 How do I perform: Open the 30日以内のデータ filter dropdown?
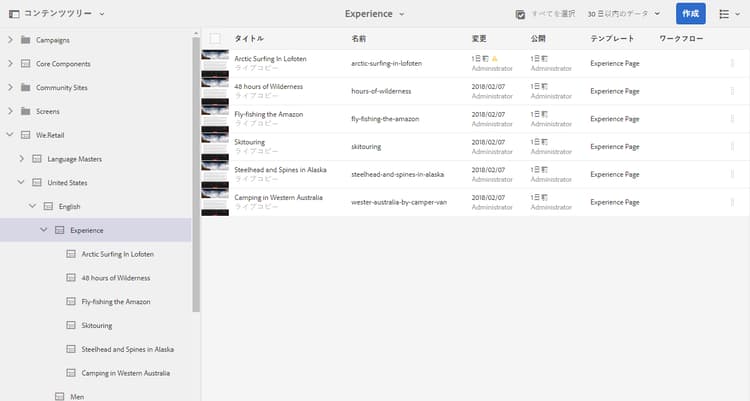(624, 14)
